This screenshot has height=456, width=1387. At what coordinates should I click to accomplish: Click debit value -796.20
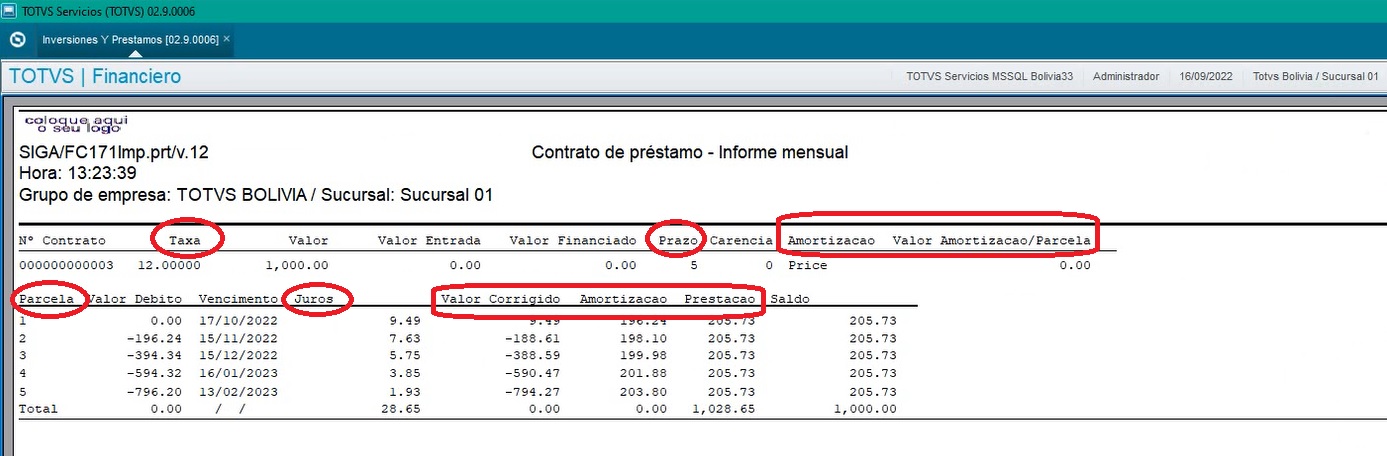pos(153,391)
